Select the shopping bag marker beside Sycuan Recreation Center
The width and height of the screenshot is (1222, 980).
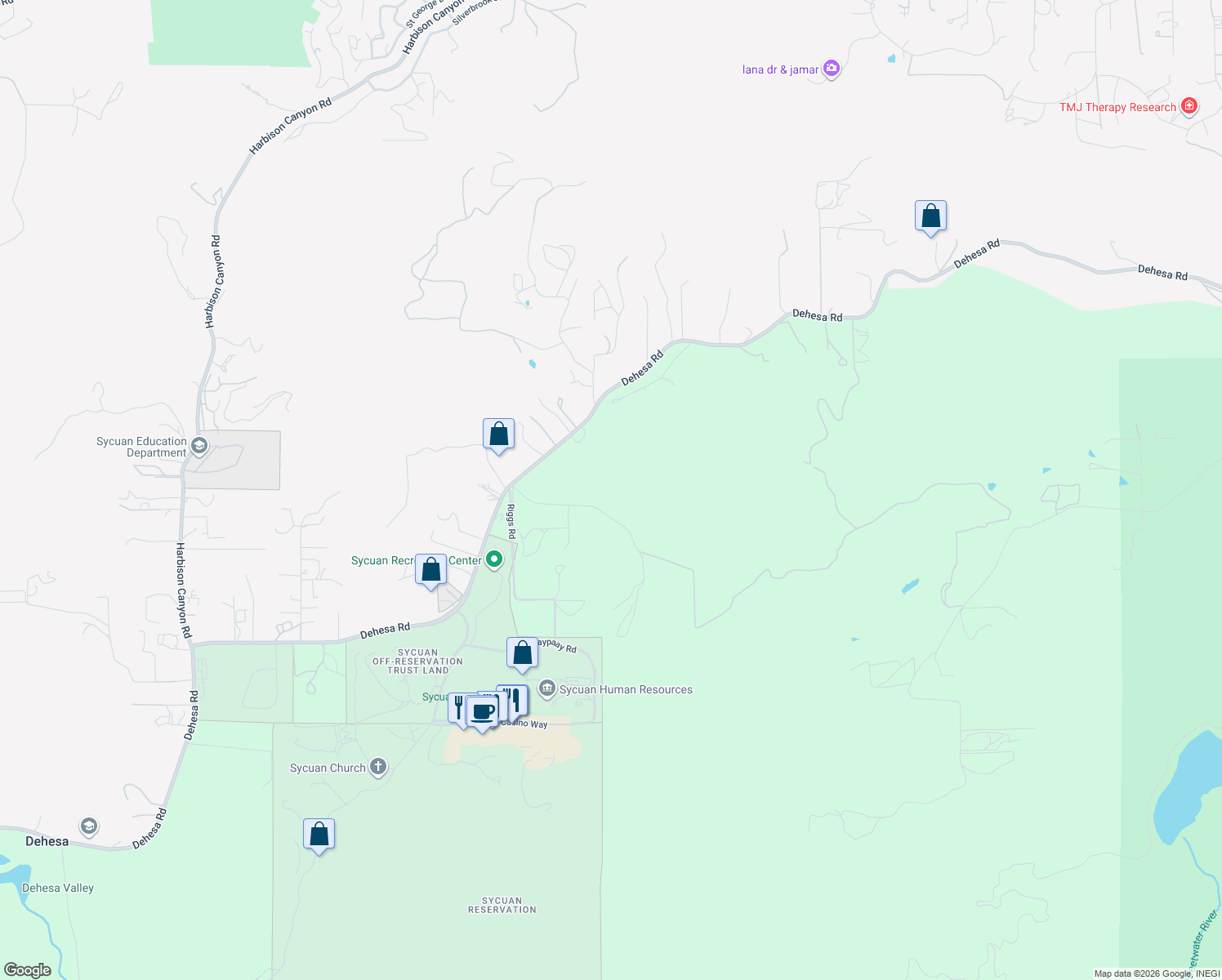click(431, 570)
